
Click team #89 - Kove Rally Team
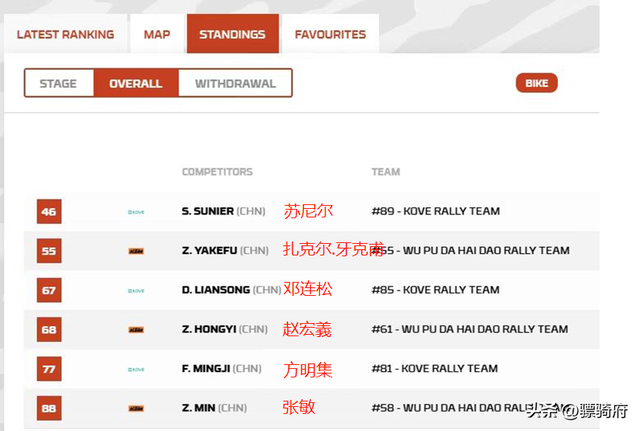click(x=436, y=211)
